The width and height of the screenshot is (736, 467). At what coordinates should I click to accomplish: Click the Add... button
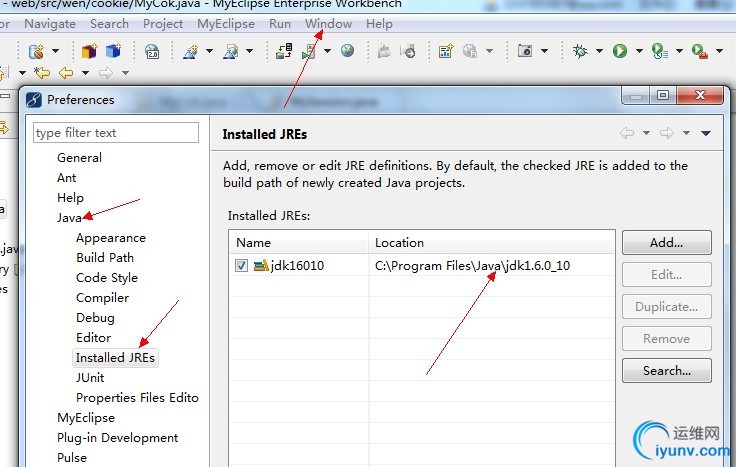tap(667, 243)
